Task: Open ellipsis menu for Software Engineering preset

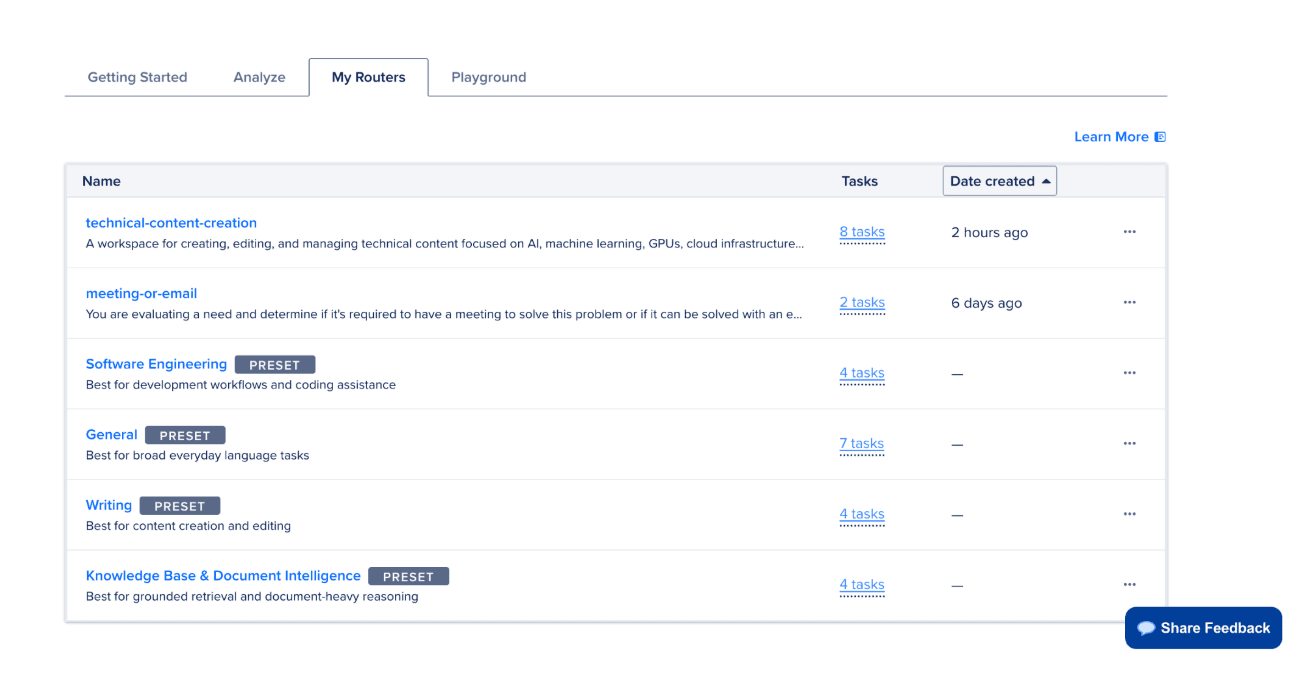Action: pos(1129,373)
